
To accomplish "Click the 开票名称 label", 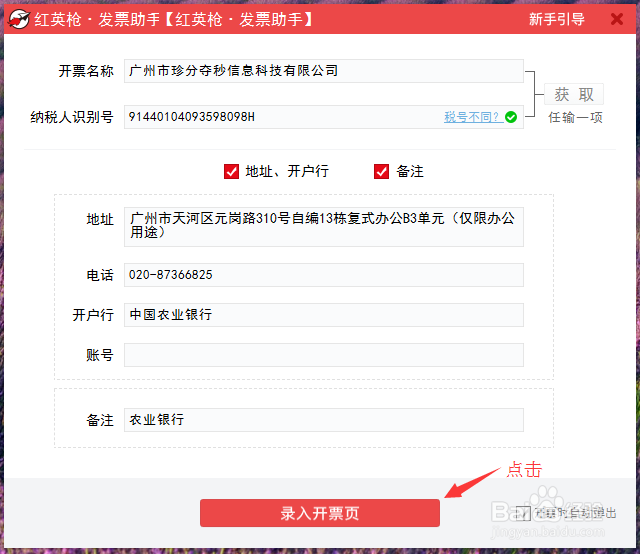I will pos(86,71).
